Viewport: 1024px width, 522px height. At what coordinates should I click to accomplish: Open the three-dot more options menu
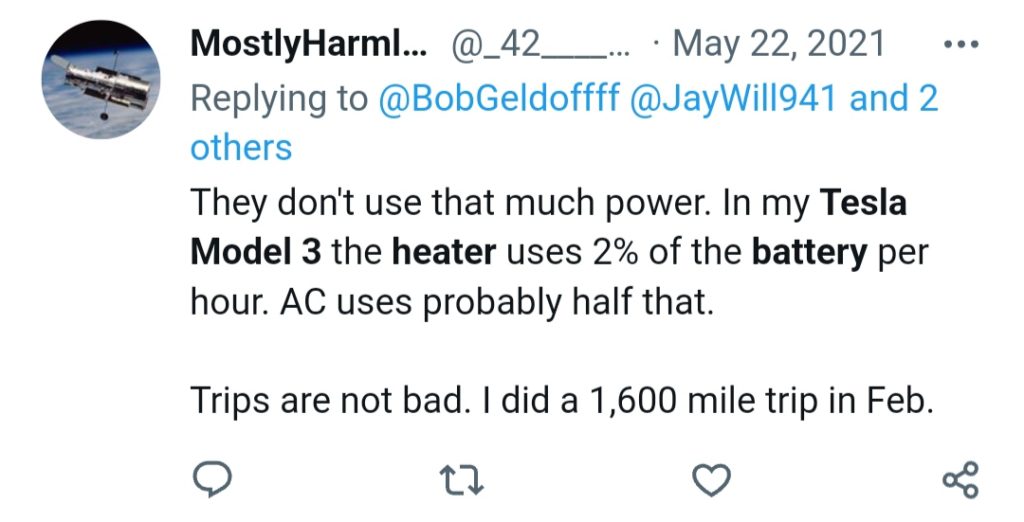click(x=961, y=45)
